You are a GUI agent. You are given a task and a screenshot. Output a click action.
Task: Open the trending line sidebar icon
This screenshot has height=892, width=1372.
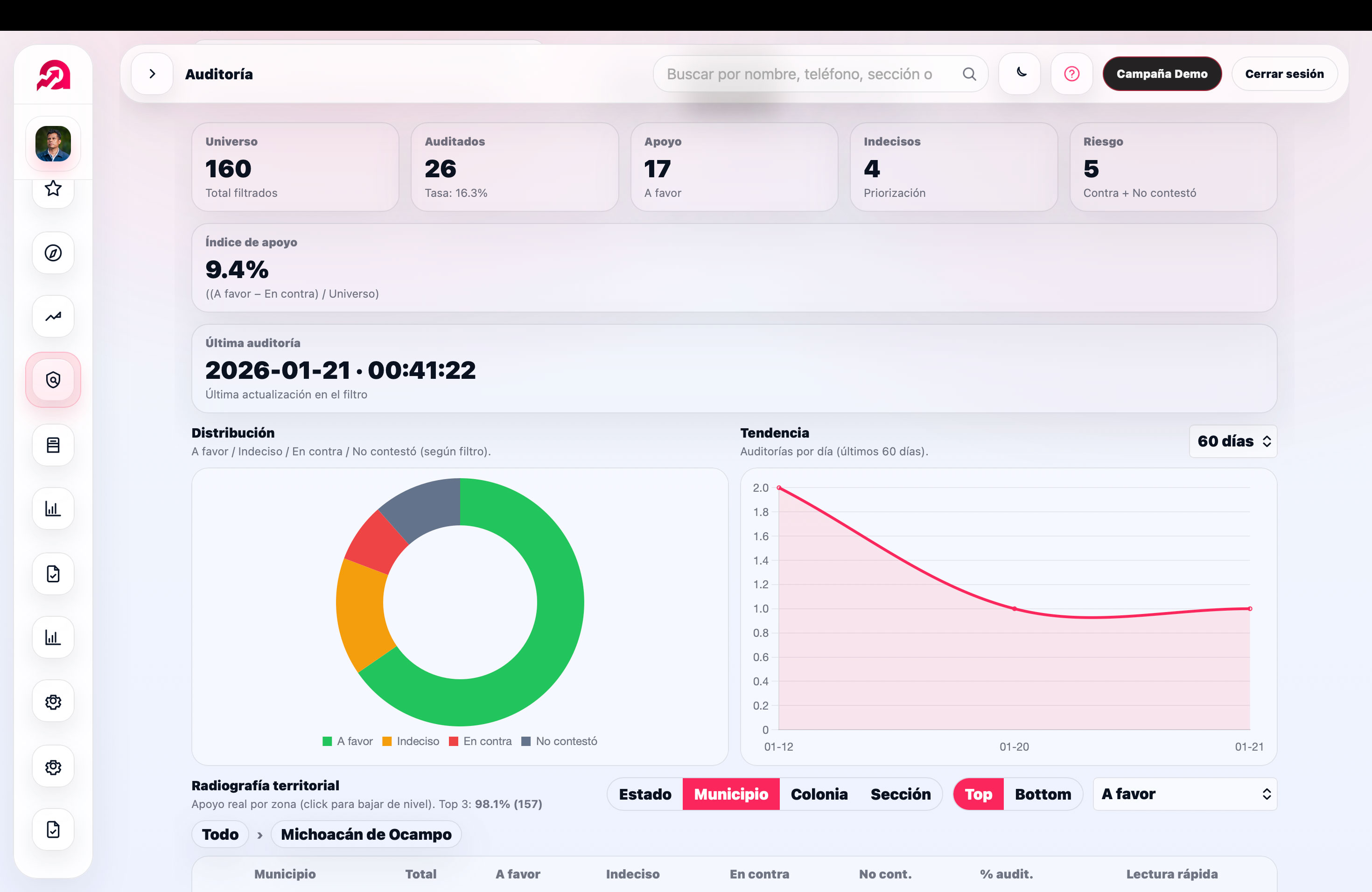pyautogui.click(x=53, y=316)
